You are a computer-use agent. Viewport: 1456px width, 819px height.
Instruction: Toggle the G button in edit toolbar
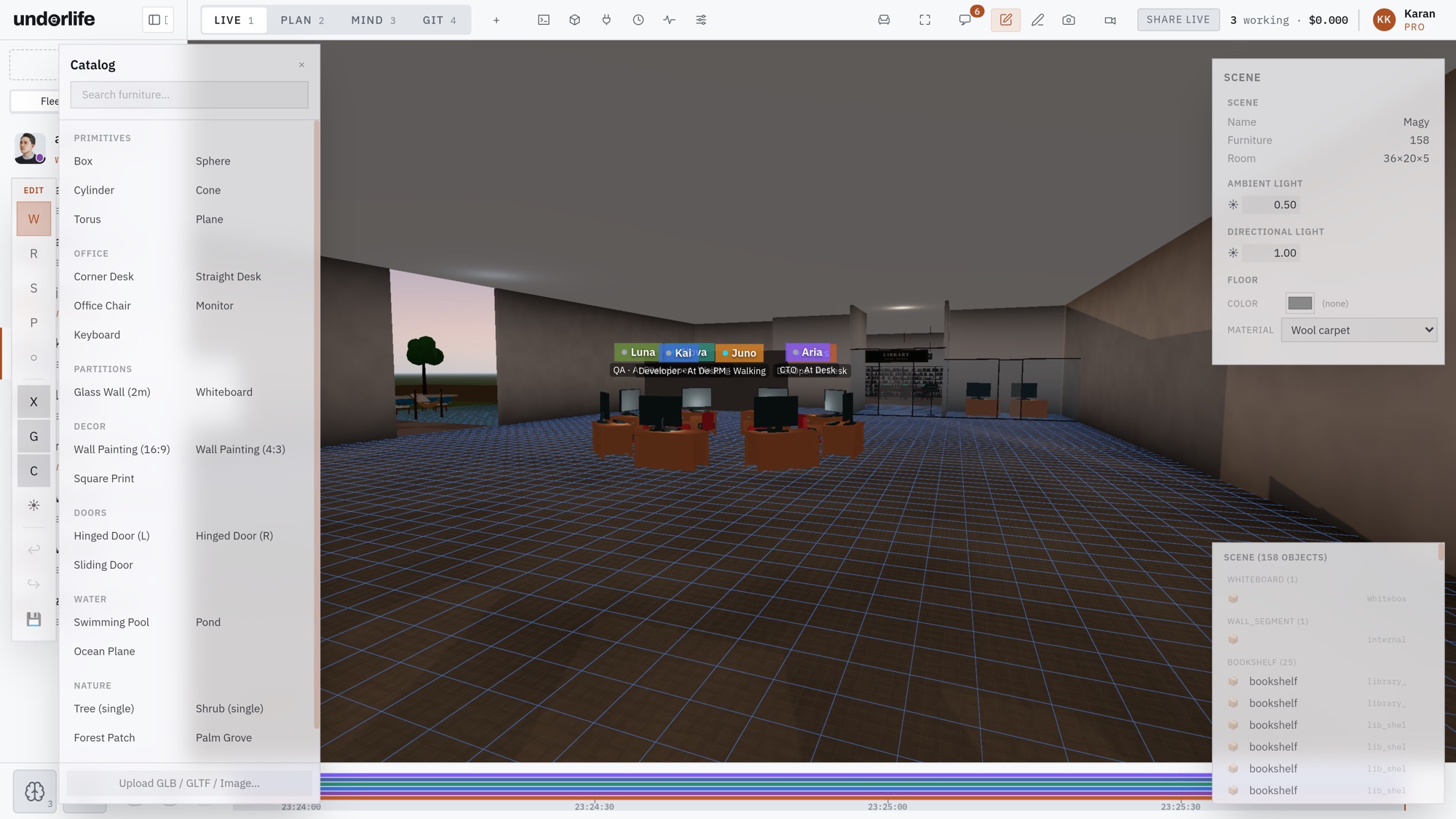[x=33, y=436]
